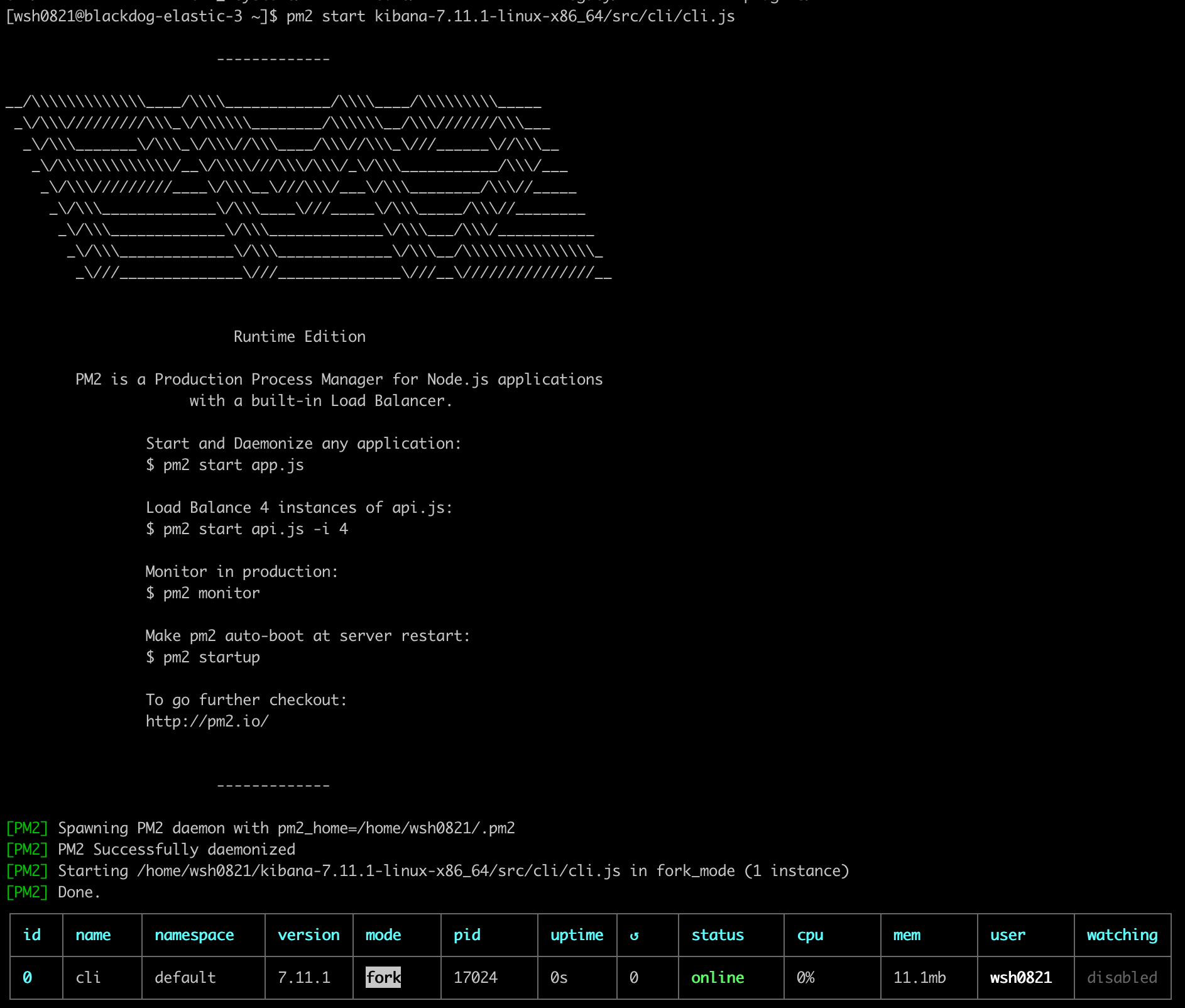Click the '[PM2] Done.' log line
1185x1008 pixels.
(53, 892)
